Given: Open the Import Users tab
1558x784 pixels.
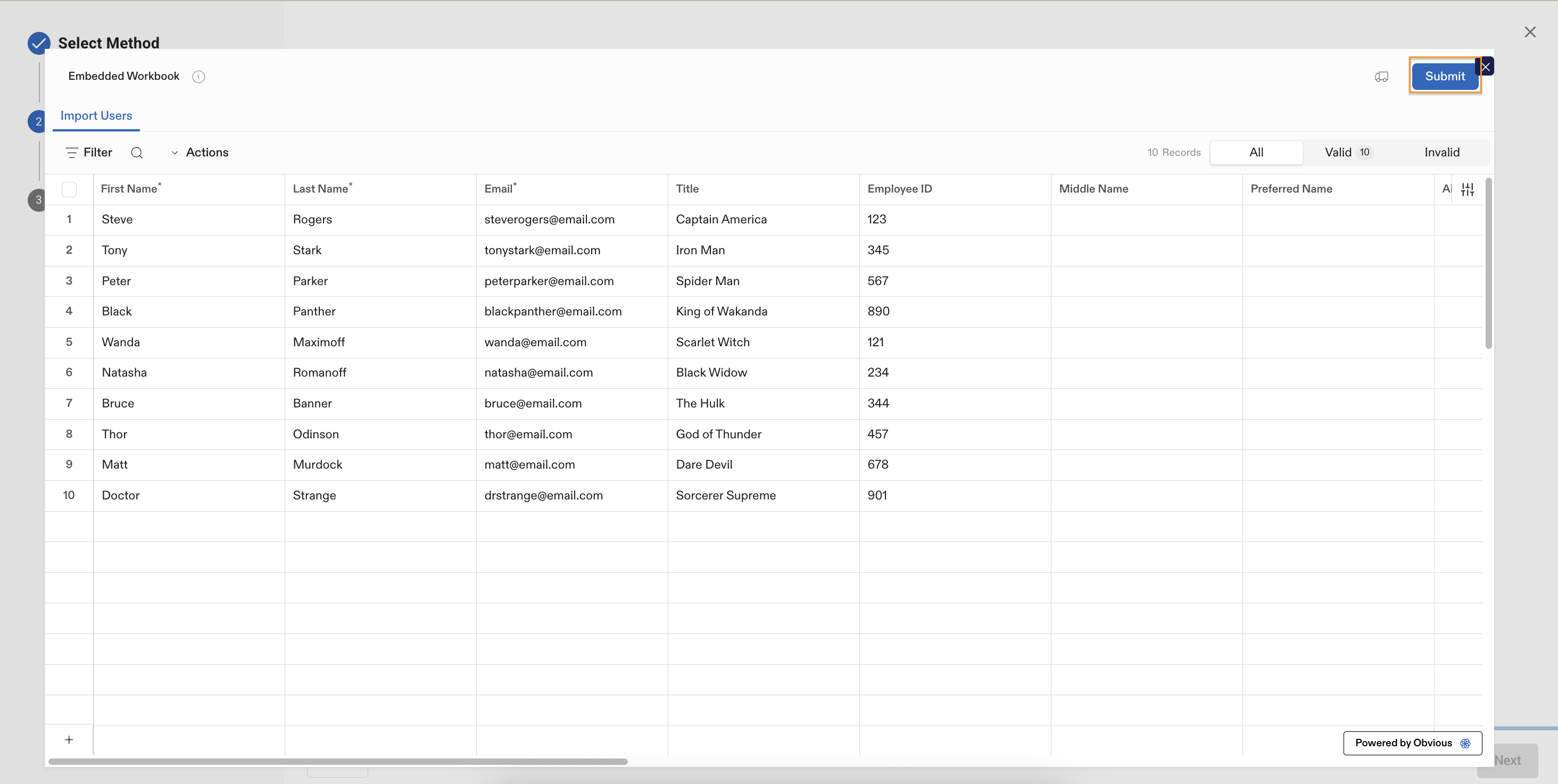Looking at the screenshot, I should [96, 115].
